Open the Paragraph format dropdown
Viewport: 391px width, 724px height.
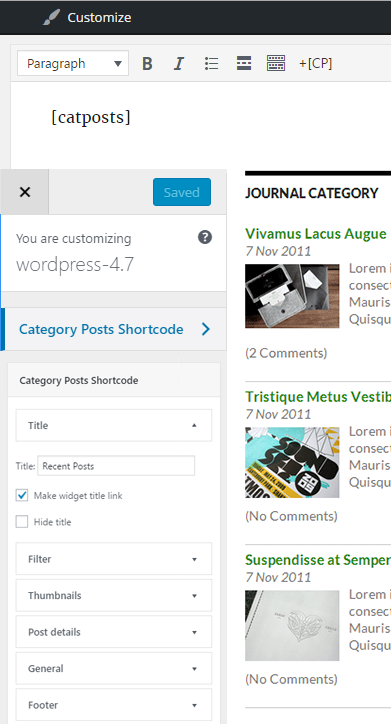73,63
